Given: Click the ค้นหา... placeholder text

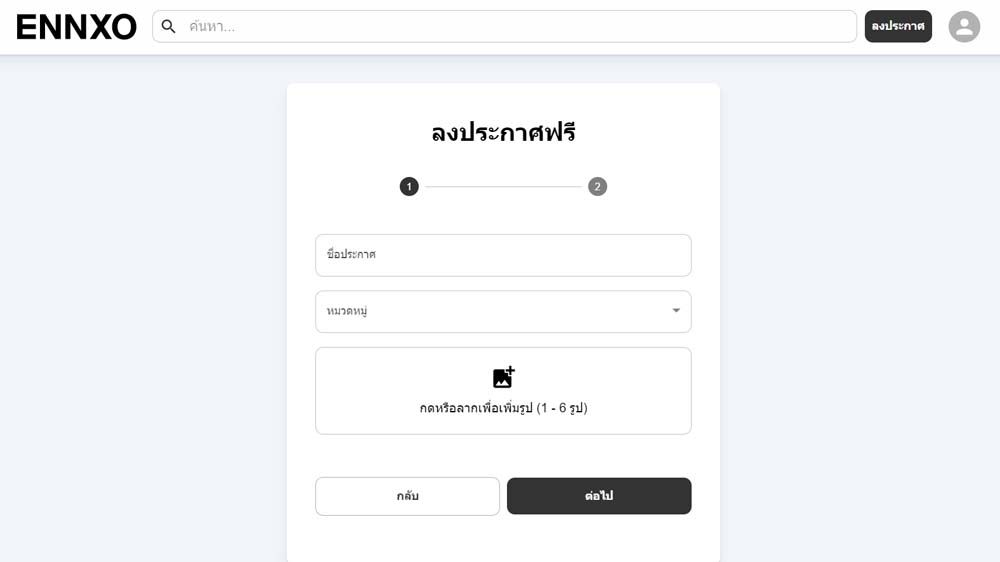Looking at the screenshot, I should point(212,26).
